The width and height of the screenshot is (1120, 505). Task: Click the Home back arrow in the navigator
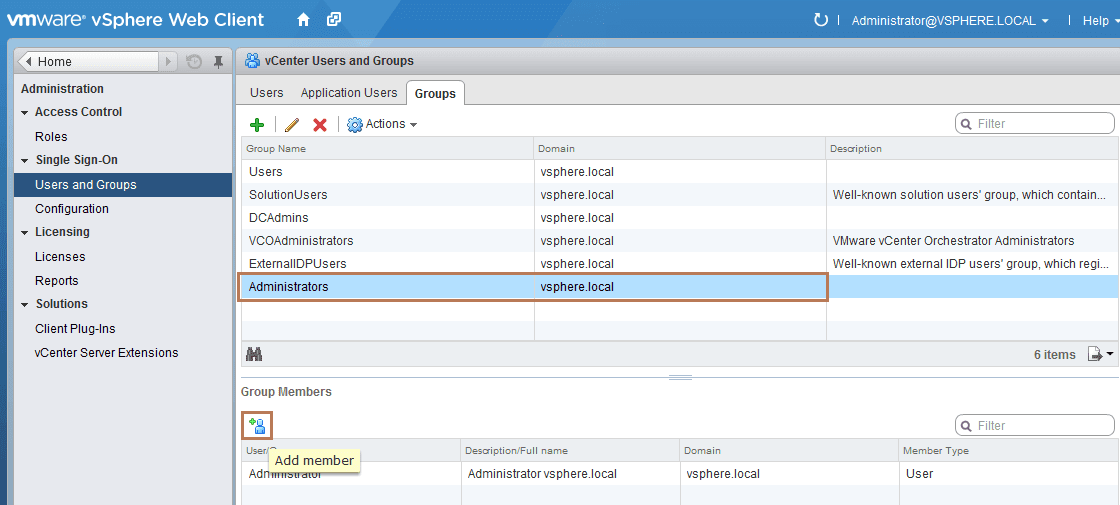tap(27, 61)
